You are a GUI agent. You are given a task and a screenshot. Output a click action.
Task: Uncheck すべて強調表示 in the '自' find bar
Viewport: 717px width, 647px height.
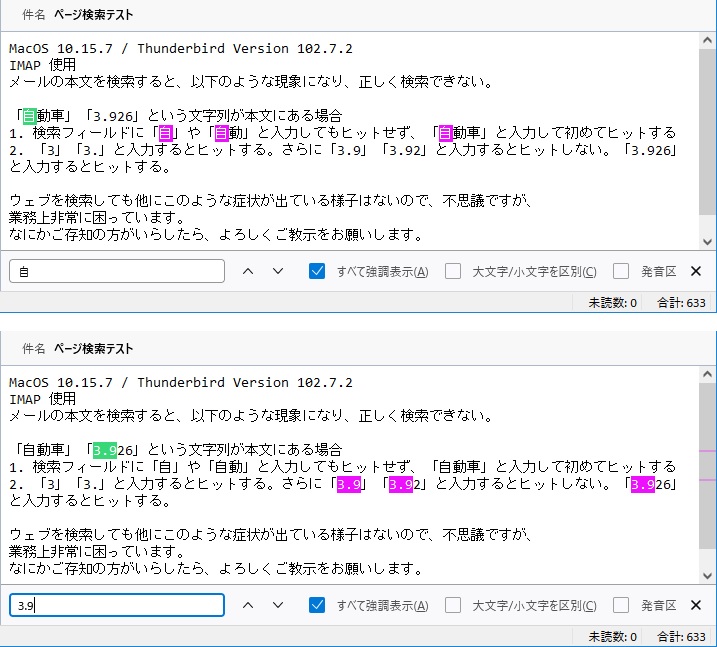[x=318, y=271]
